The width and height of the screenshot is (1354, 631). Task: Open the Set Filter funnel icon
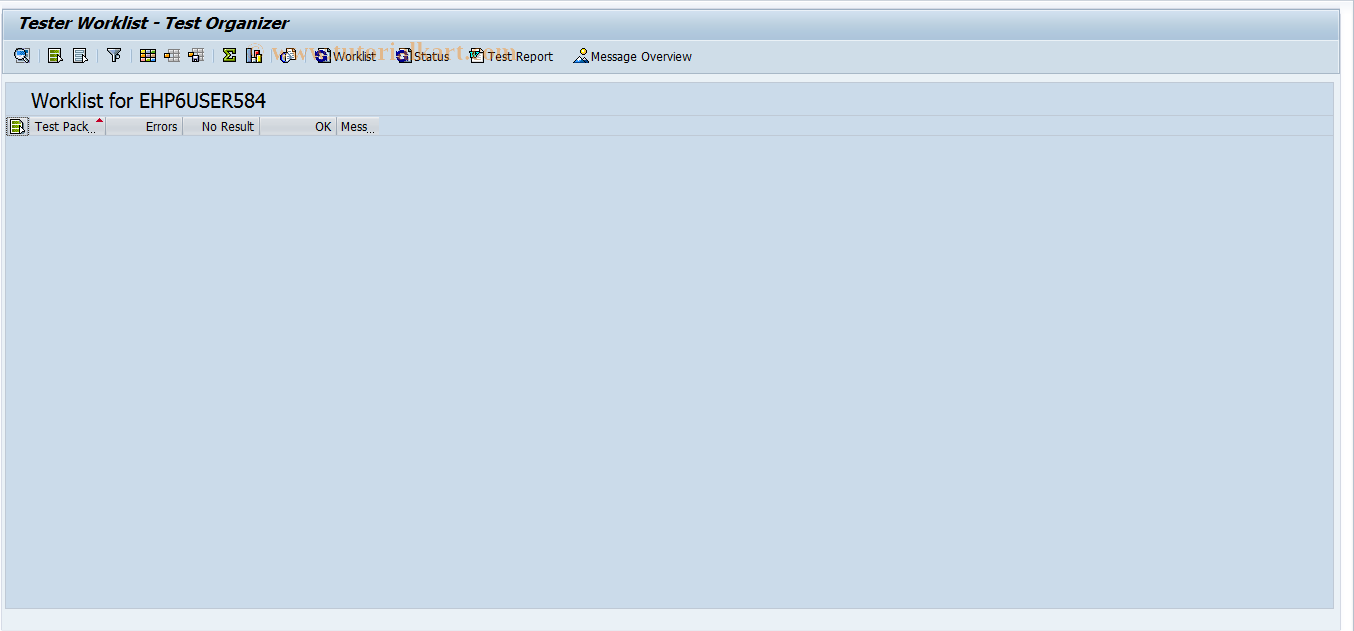[x=114, y=56]
